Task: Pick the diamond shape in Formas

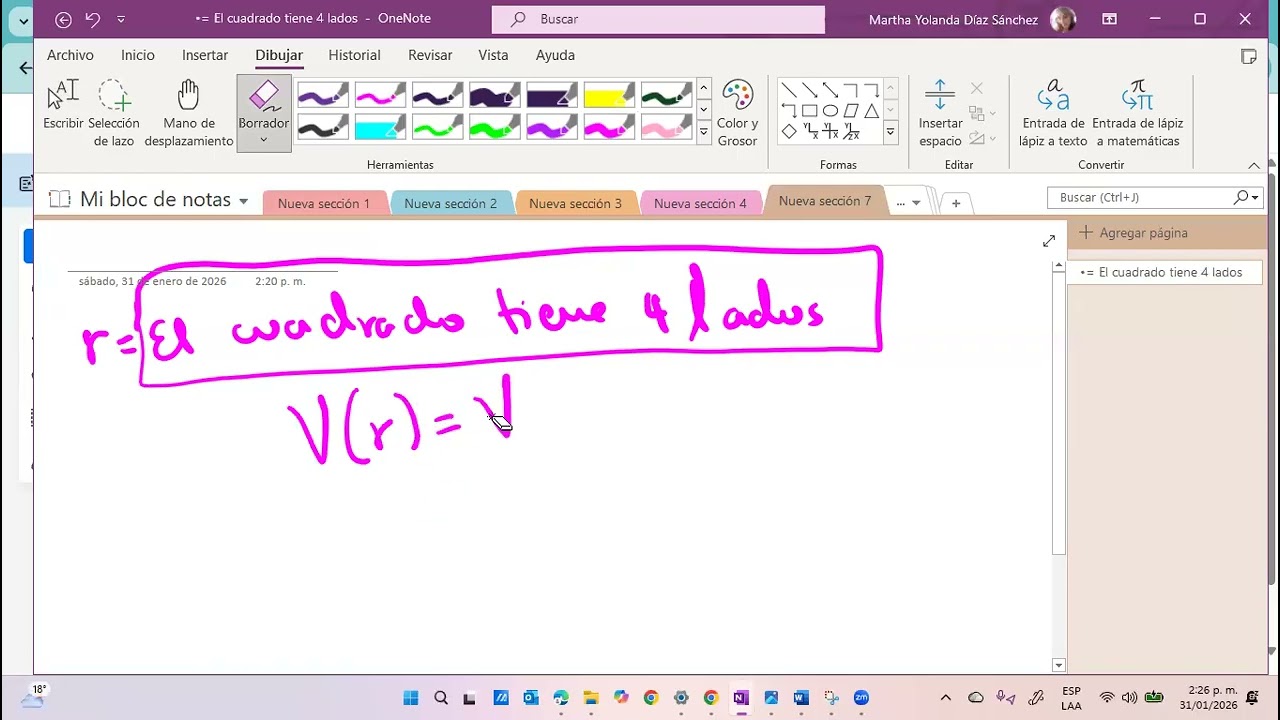Action: click(789, 131)
